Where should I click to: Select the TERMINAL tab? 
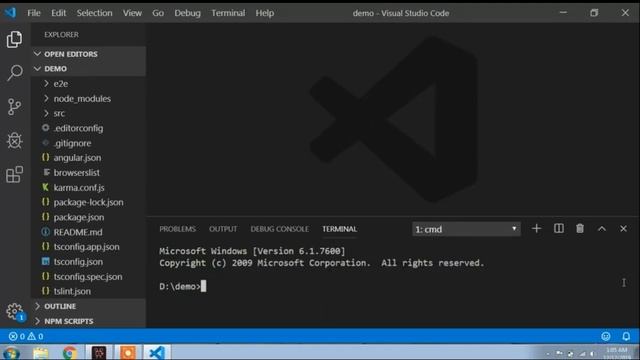[x=339, y=229]
